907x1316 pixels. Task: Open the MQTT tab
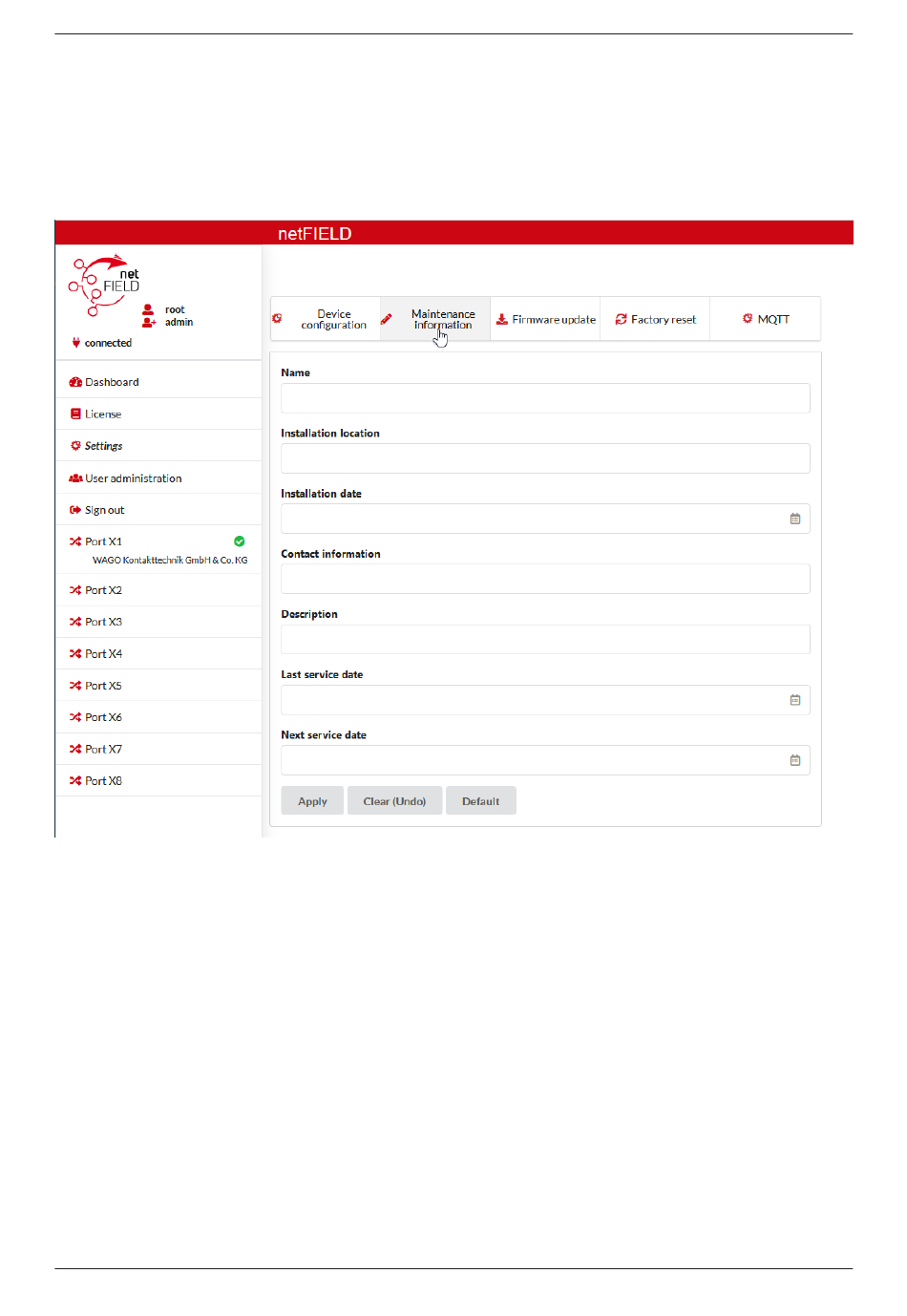(765, 319)
